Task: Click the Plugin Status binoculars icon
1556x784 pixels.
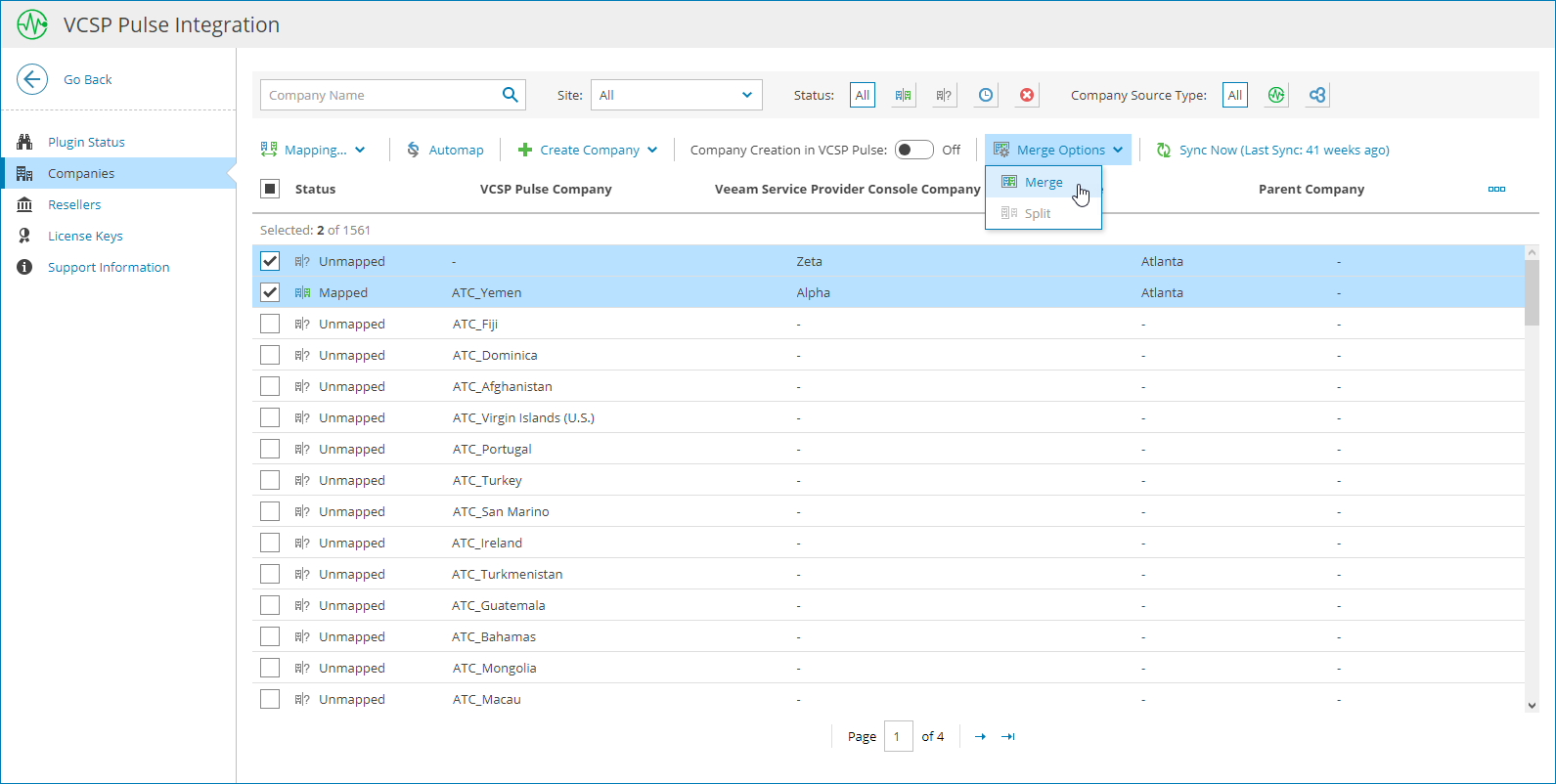Action: click(24, 142)
